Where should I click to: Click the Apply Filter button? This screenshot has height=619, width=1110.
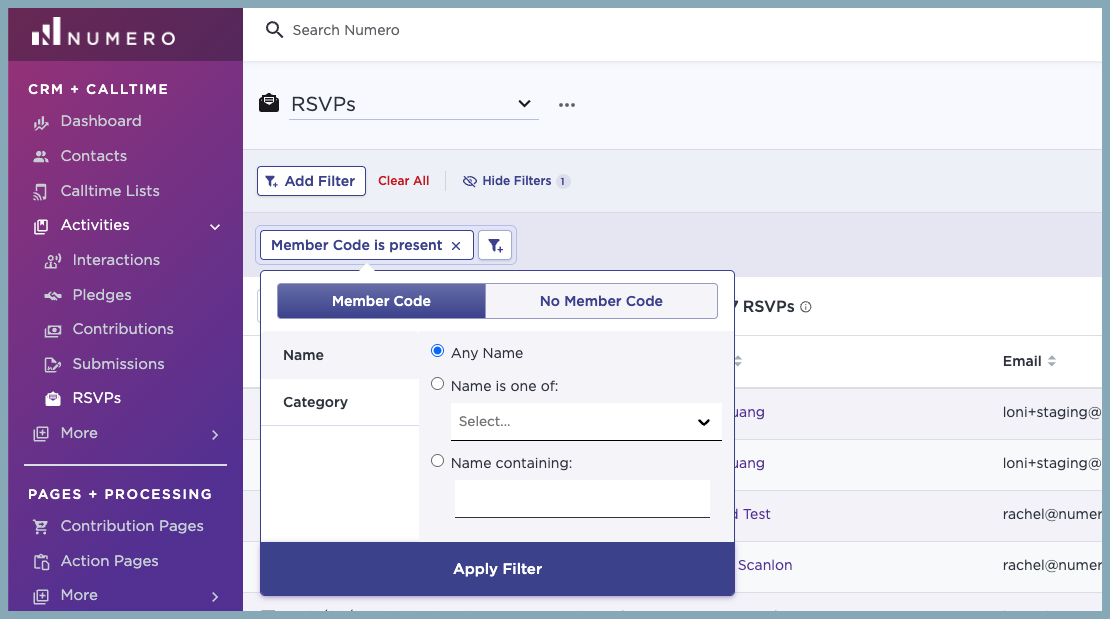tap(498, 569)
